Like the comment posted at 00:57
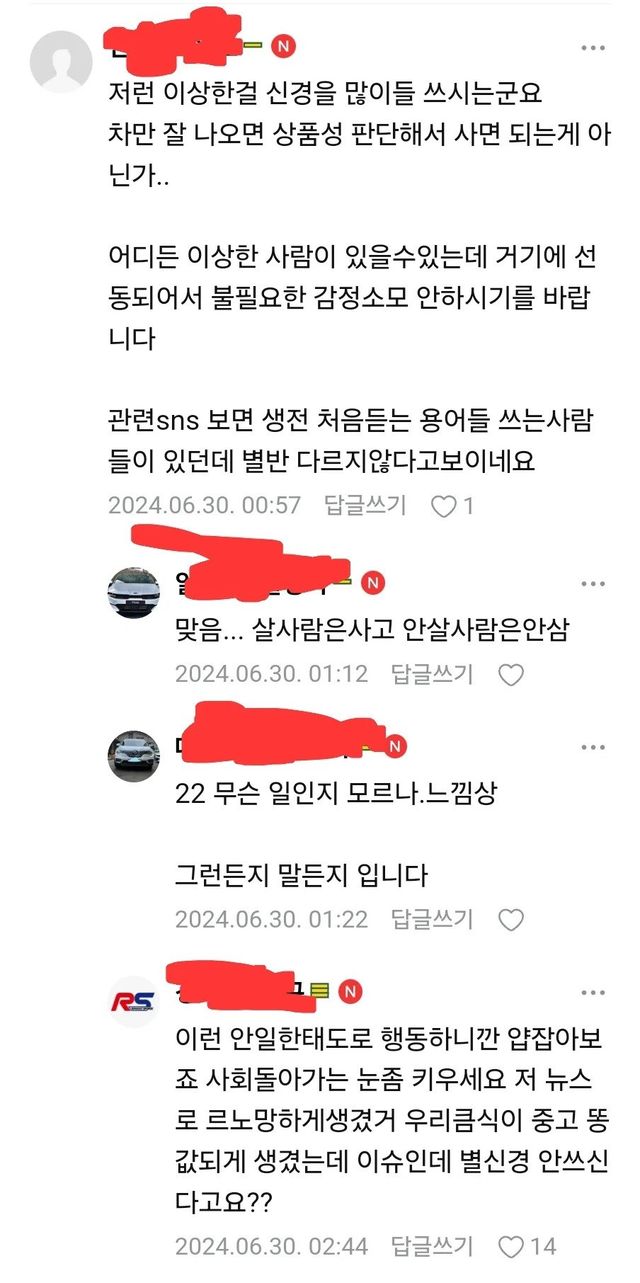Image resolution: width=640 pixels, height=1283 pixels. point(444,506)
